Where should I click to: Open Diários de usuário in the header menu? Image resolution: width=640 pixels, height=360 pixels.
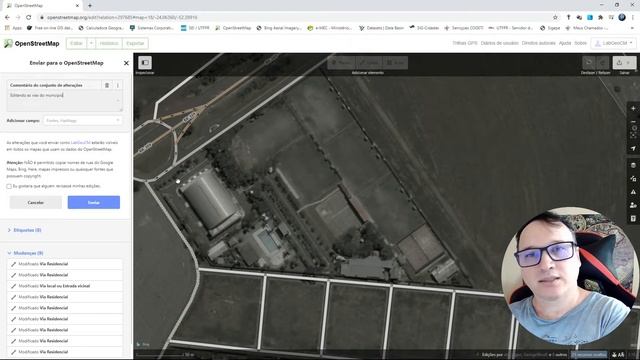500,43
